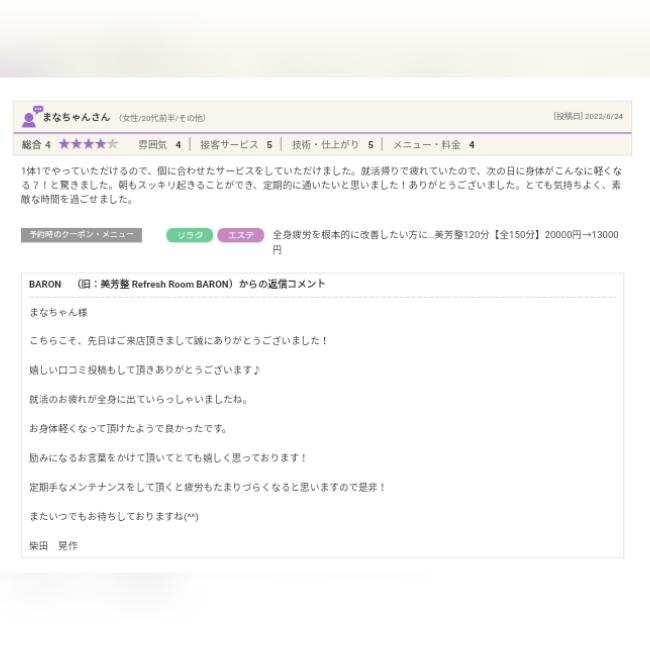
Task: Click the reply line about 定期的なメンテナンス
Action: [208, 487]
